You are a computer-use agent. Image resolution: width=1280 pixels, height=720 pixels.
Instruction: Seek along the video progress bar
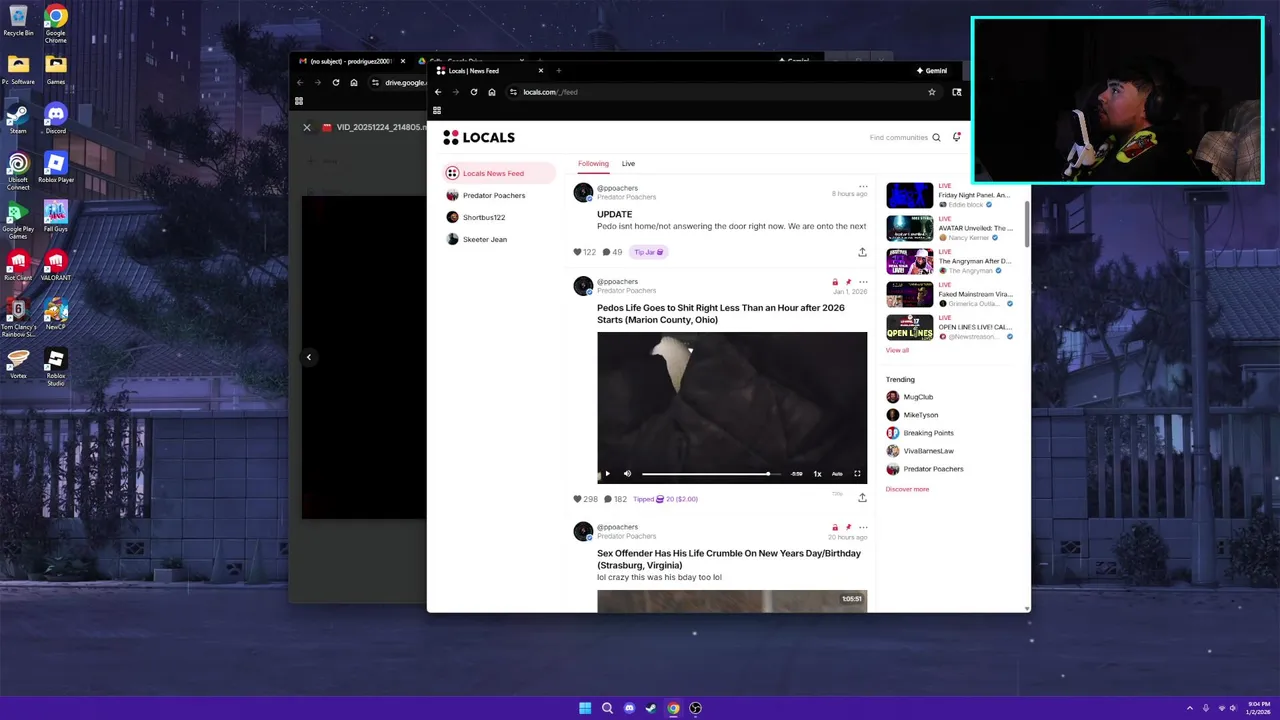coord(712,474)
